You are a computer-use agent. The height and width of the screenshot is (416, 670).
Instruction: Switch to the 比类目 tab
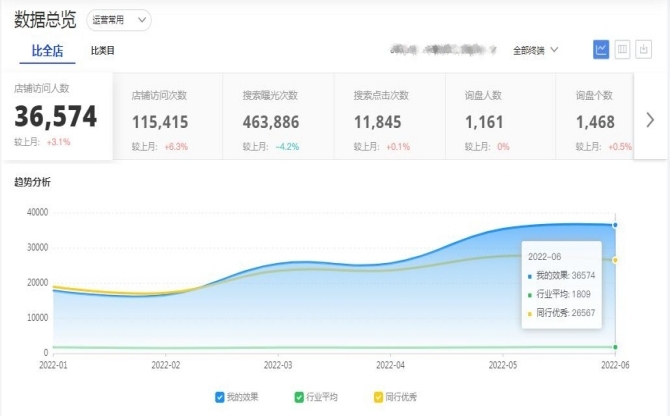tap(102, 50)
